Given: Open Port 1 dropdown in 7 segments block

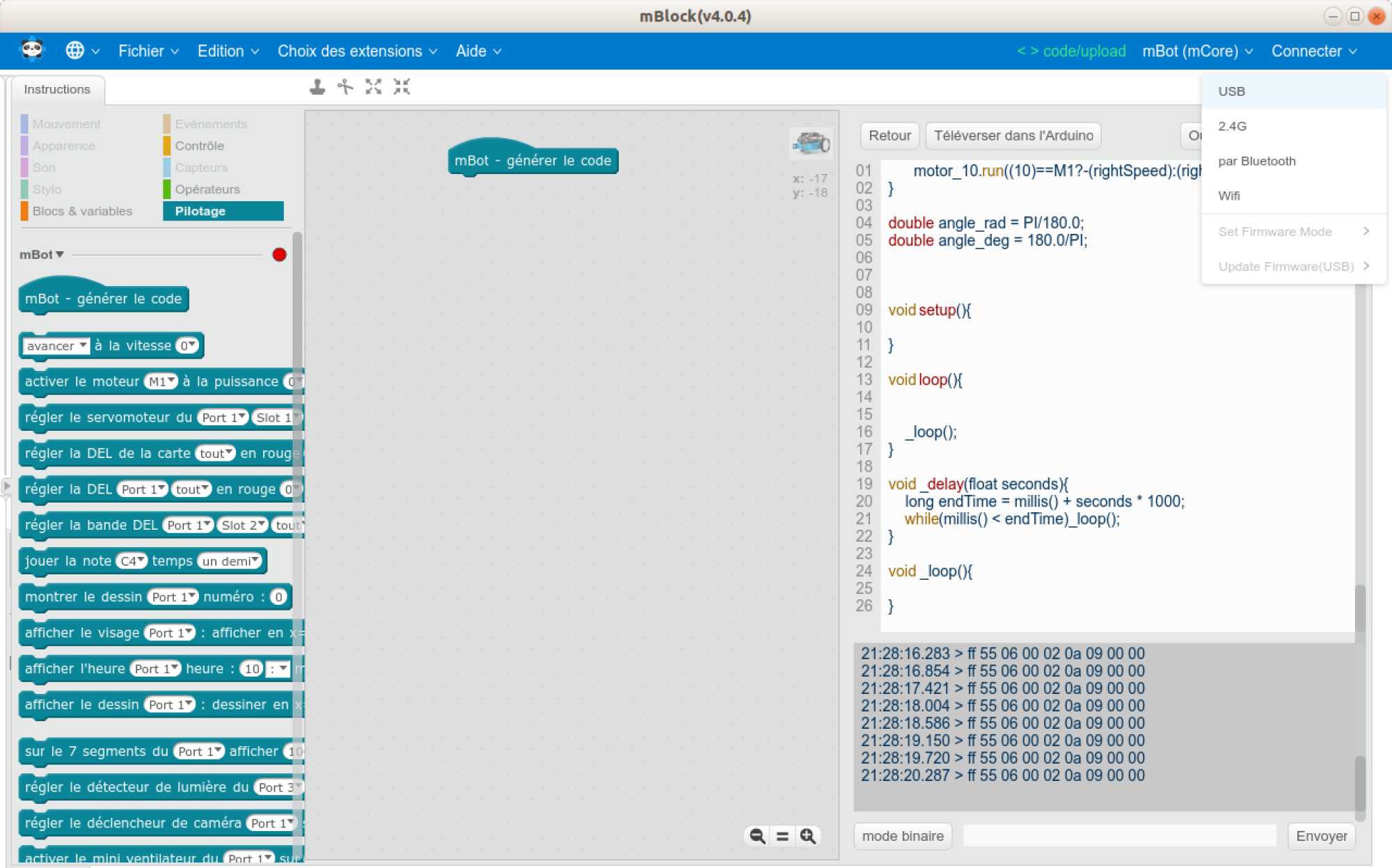Looking at the screenshot, I should [x=198, y=751].
